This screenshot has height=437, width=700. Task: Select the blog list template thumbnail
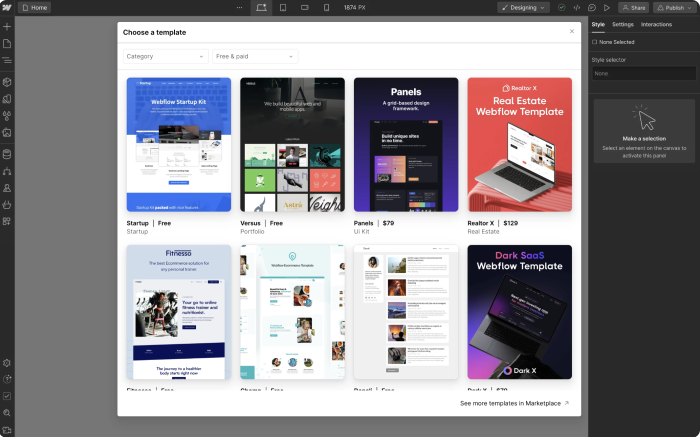click(x=406, y=312)
